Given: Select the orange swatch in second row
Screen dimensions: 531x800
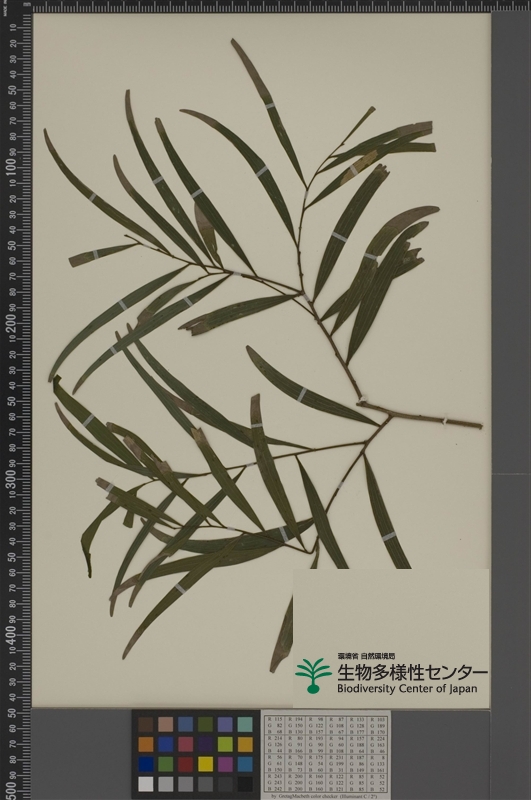Looking at the screenshot, I should coord(145,744).
